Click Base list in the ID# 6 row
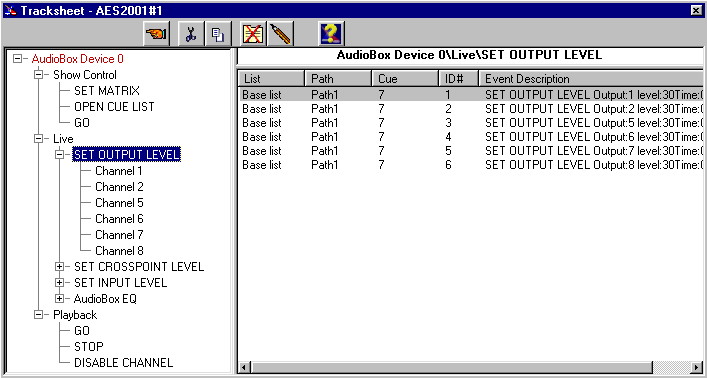The width and height of the screenshot is (707, 378). [262, 165]
